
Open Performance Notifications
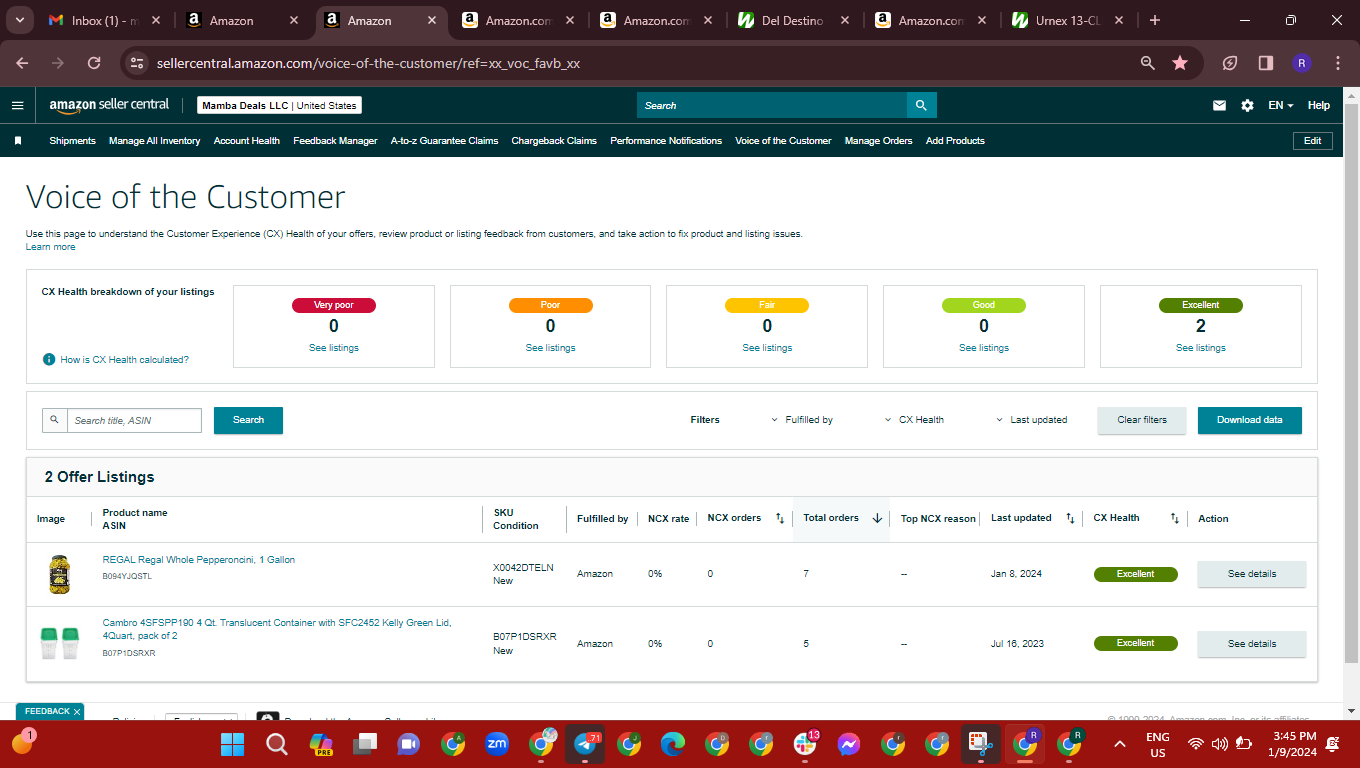pyautogui.click(x=666, y=141)
